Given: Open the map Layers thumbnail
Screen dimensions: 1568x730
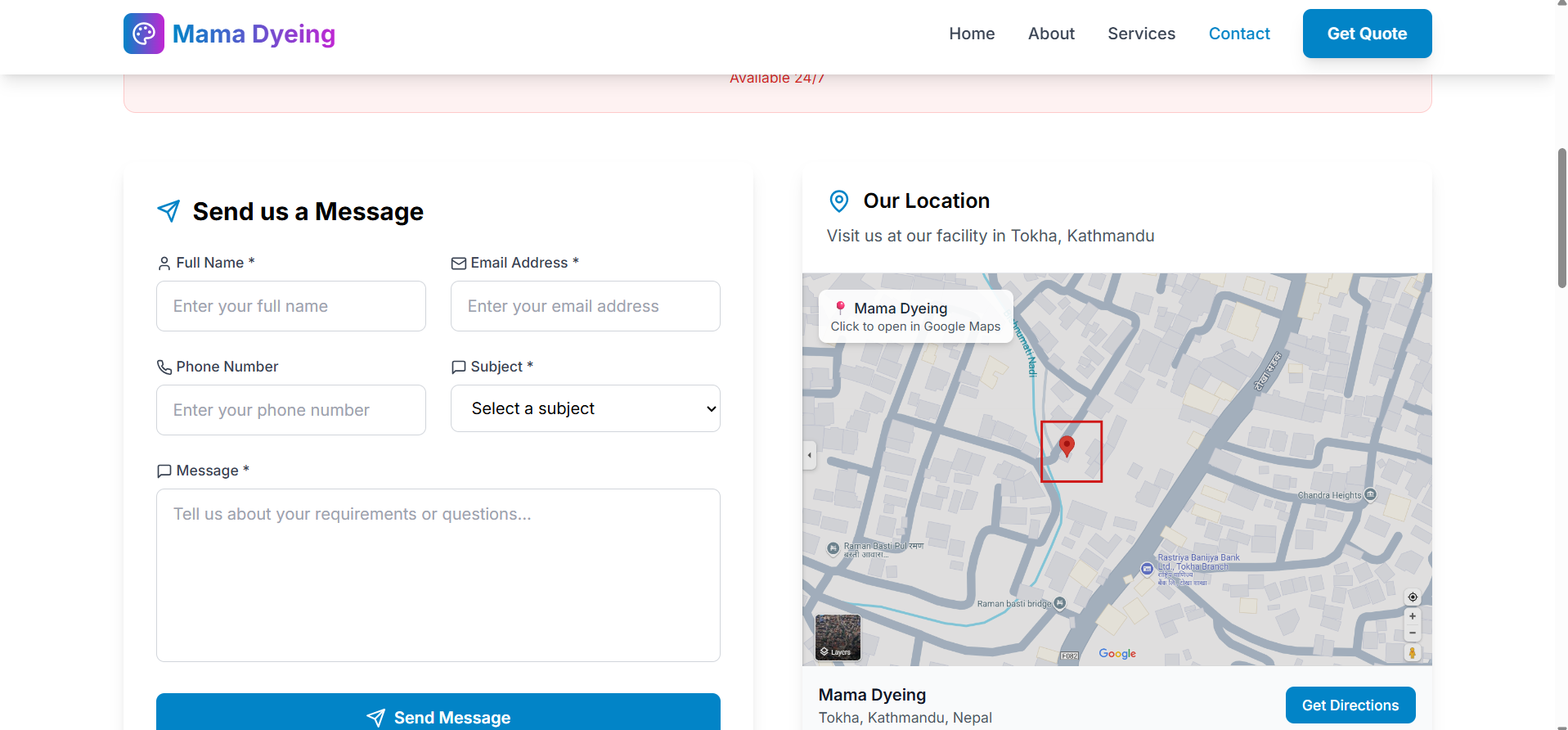Looking at the screenshot, I should pos(838,637).
